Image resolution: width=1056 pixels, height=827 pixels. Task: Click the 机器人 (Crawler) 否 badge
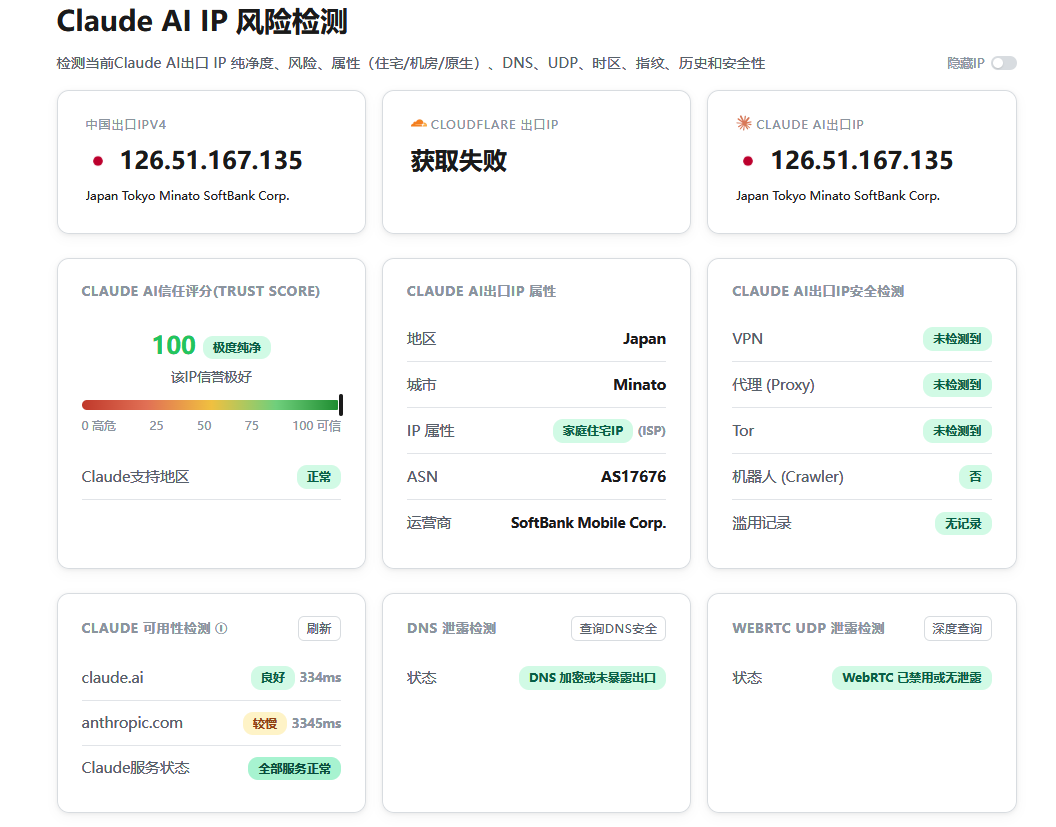click(x=975, y=477)
